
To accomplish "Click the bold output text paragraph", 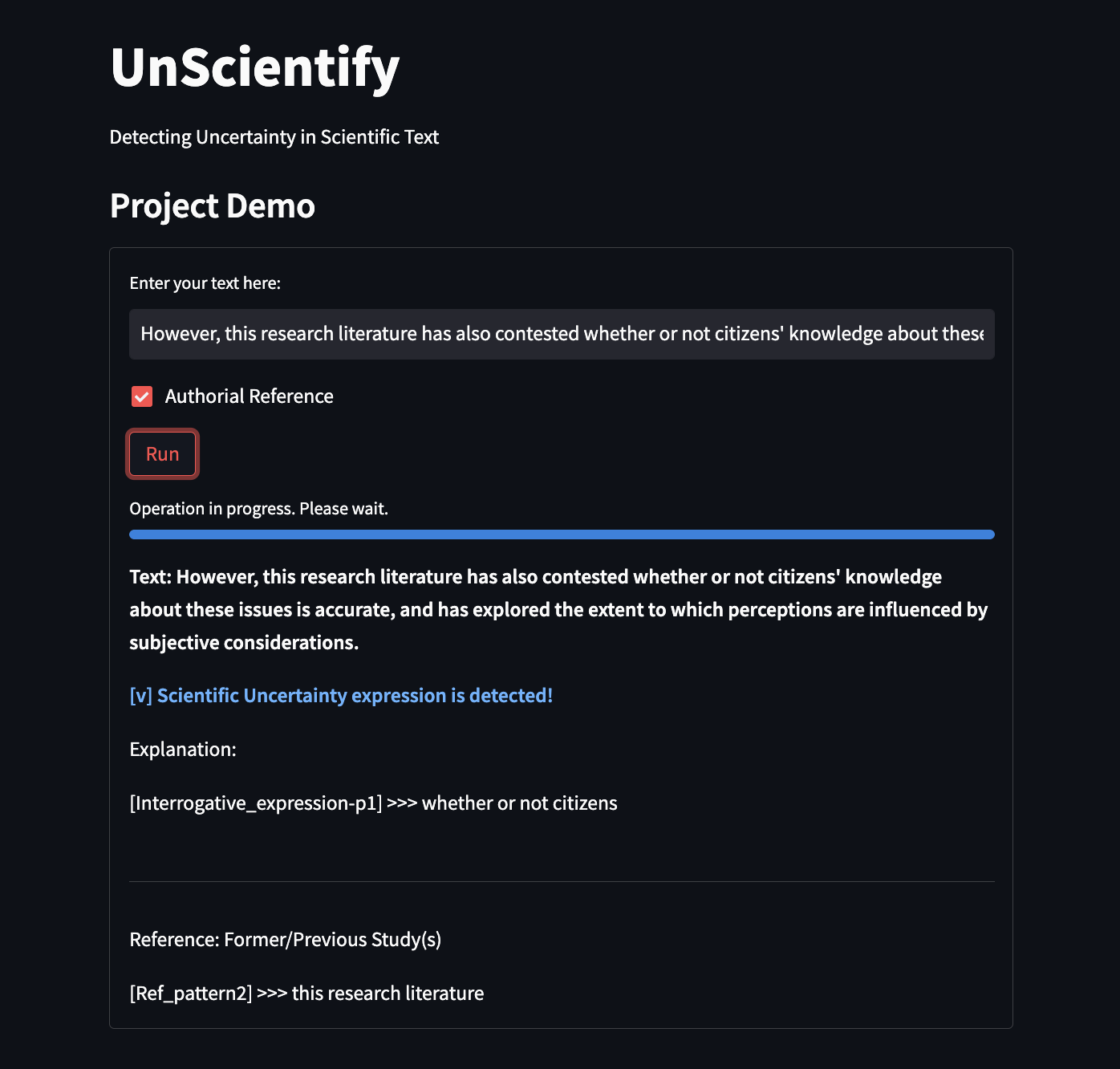I will (x=558, y=609).
